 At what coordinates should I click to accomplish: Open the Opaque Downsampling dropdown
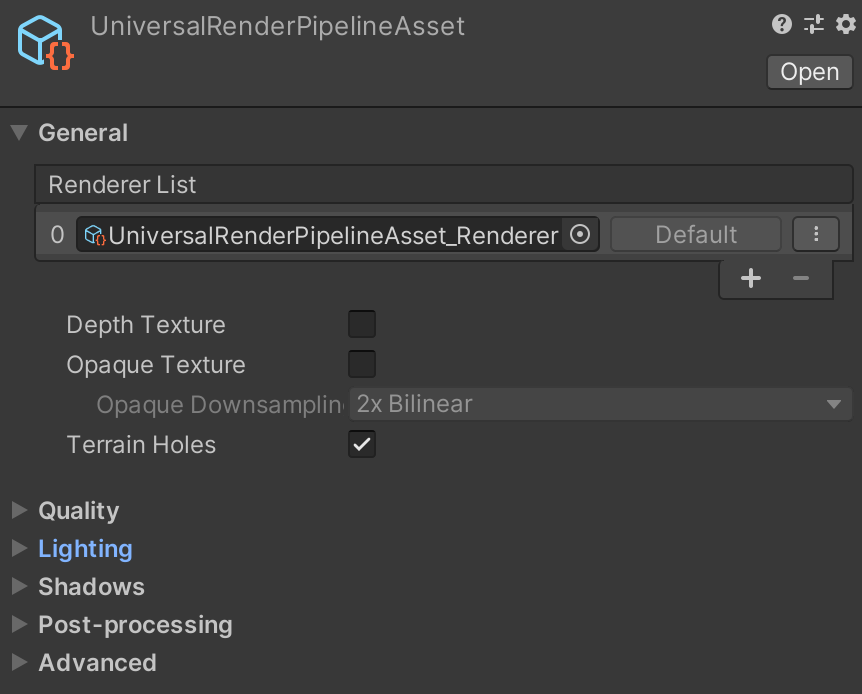click(600, 404)
